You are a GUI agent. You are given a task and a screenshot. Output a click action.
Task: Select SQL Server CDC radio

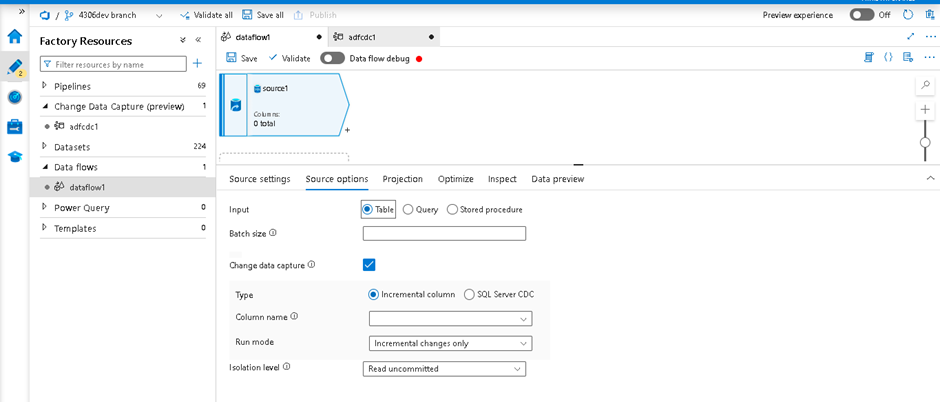(469, 294)
